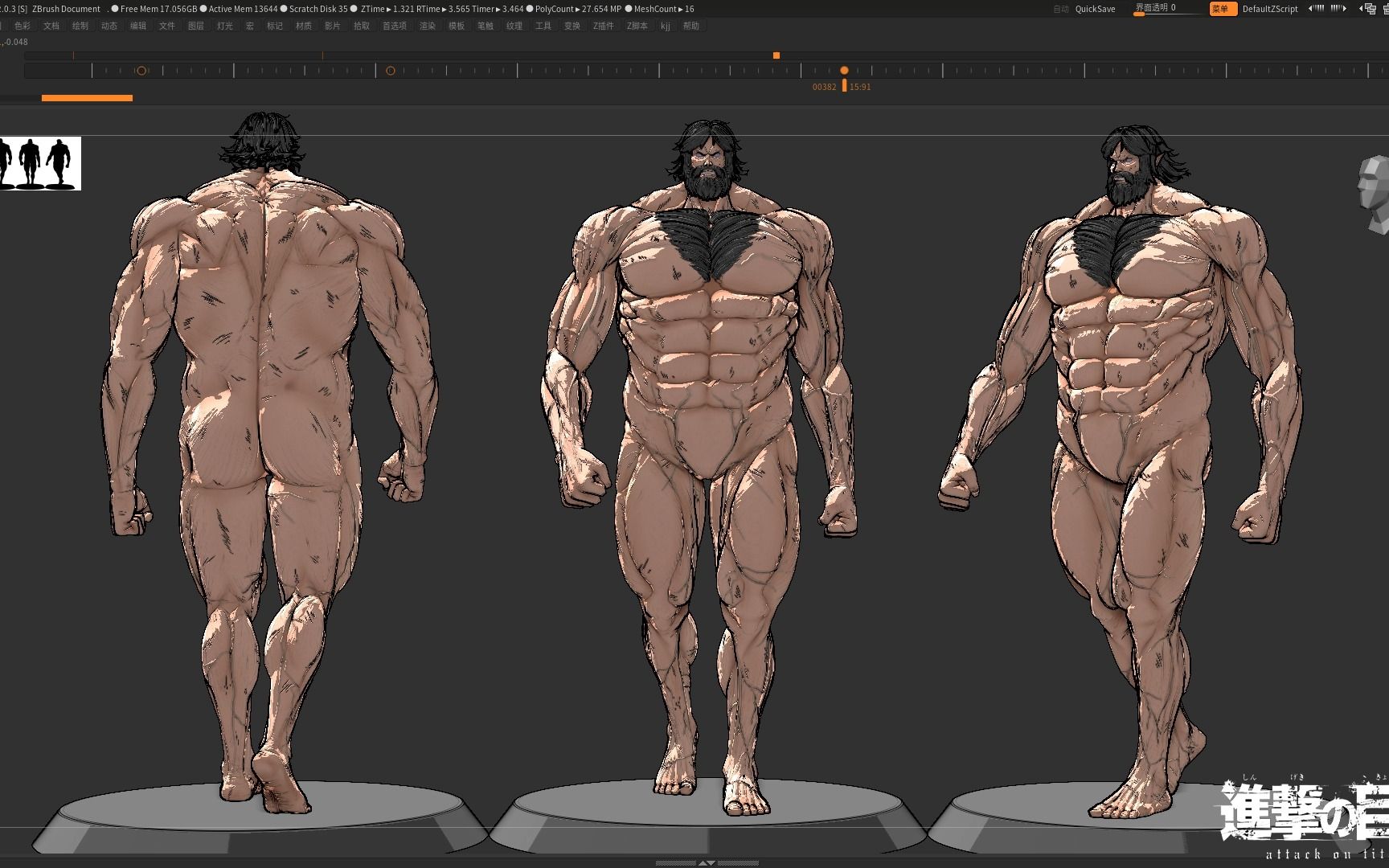Click the ZTime 1.321 readout

(387, 9)
